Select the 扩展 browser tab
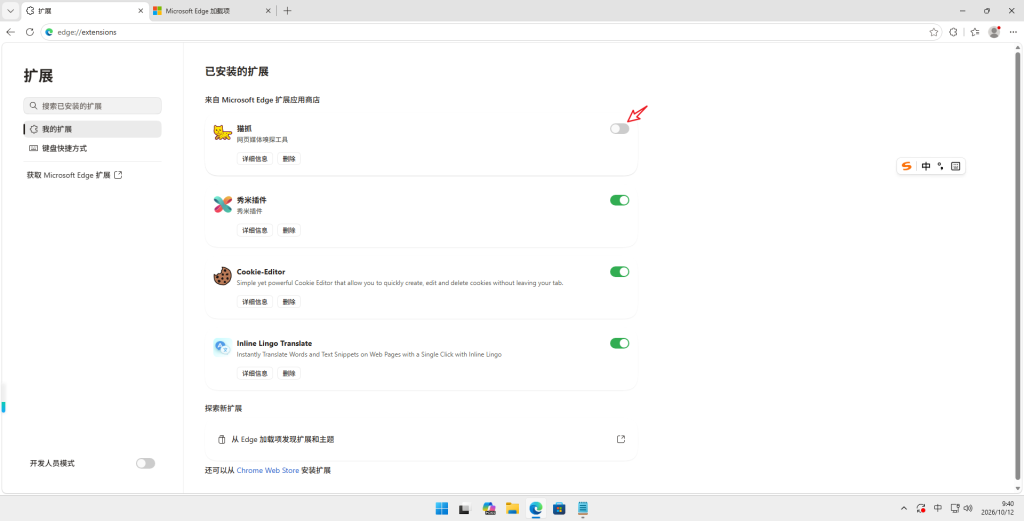The image size is (1024, 521). pyautogui.click(x=84, y=11)
